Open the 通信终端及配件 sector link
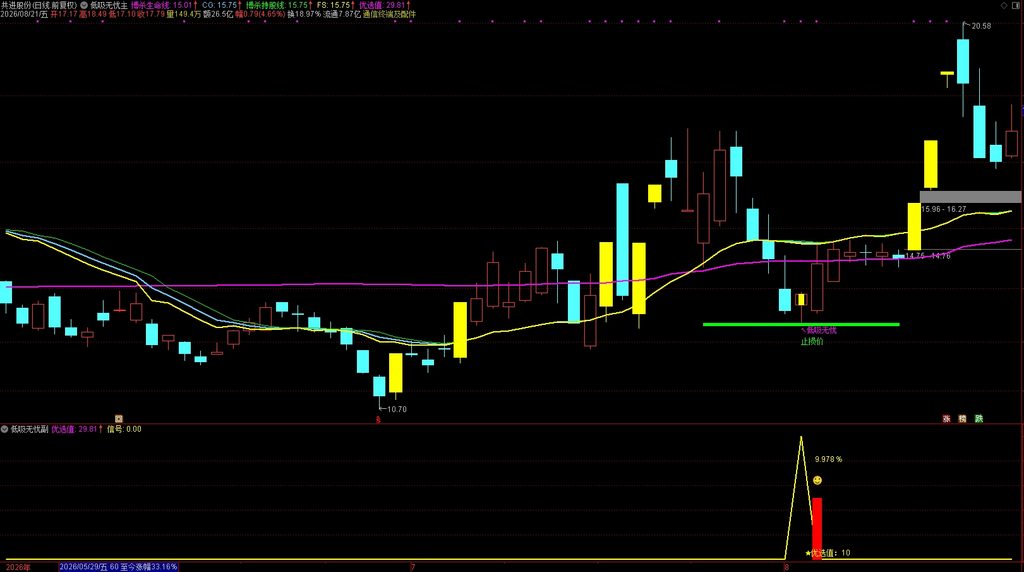The height and width of the screenshot is (572, 1024). pyautogui.click(x=389, y=14)
